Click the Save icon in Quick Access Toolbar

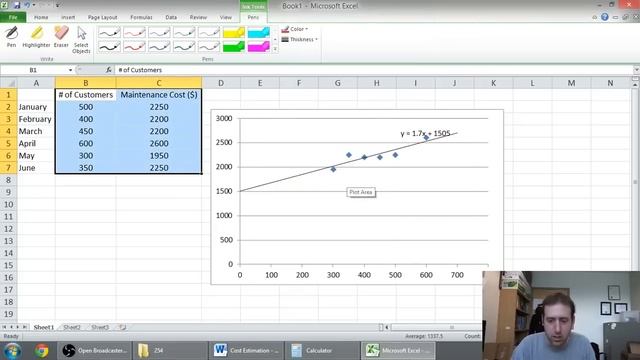pyautogui.click(x=17, y=5)
